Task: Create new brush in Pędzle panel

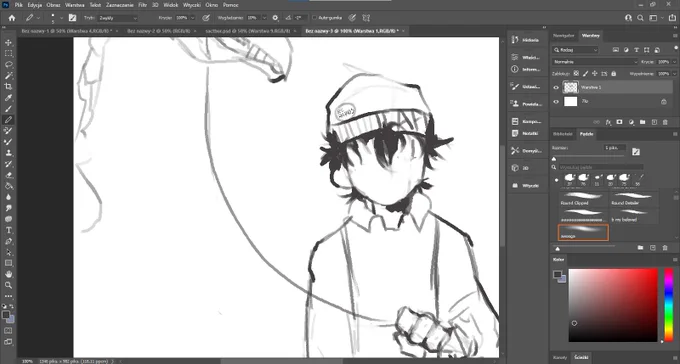Action: pyautogui.click(x=653, y=248)
